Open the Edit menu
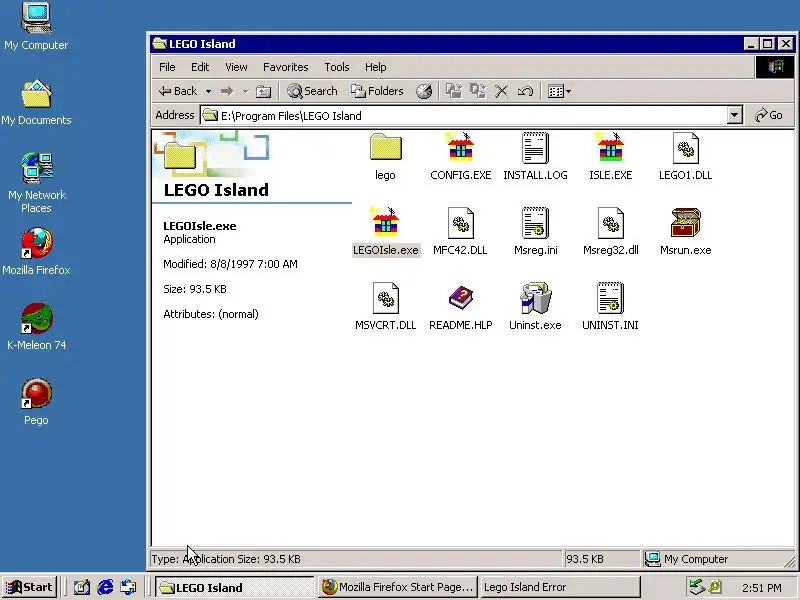 pos(200,67)
